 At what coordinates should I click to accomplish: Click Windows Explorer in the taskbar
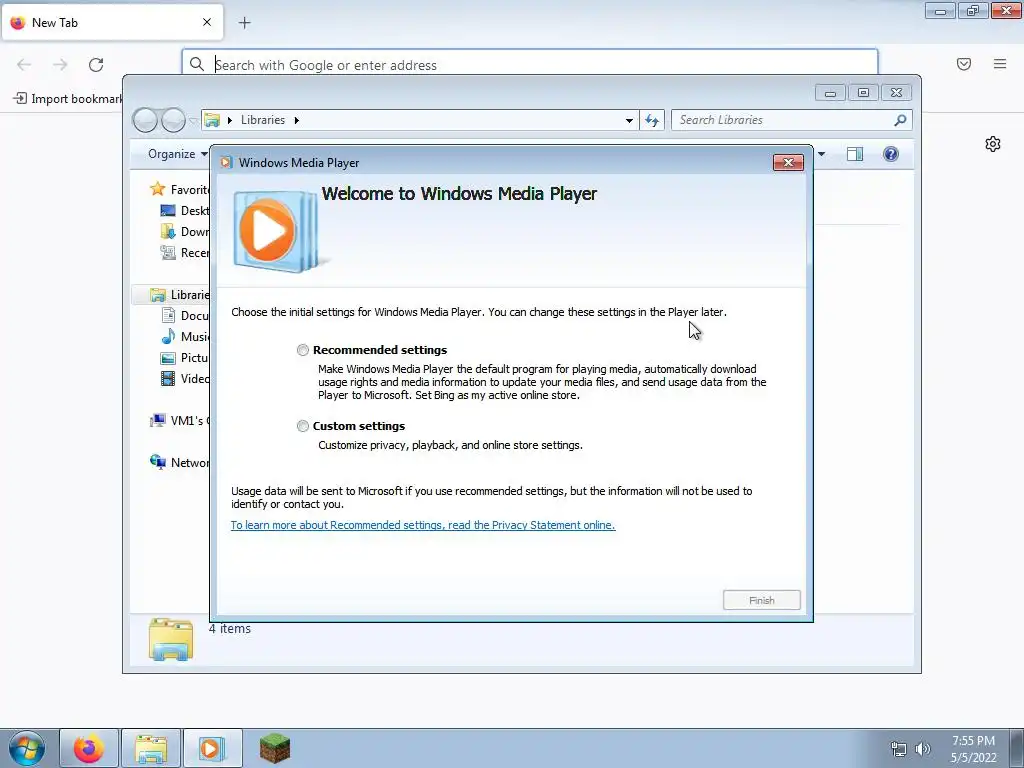pyautogui.click(x=150, y=748)
